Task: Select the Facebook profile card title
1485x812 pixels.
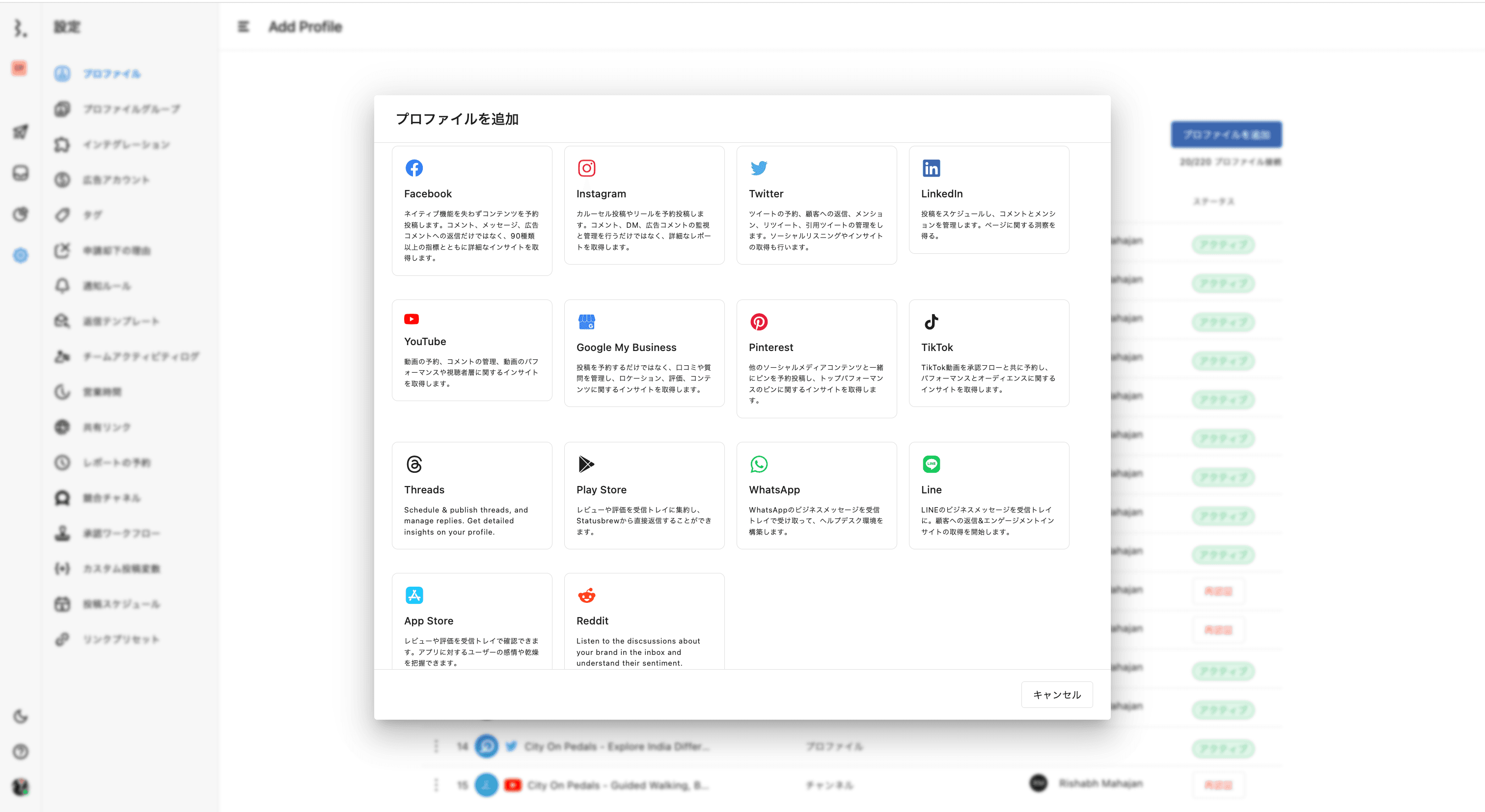Action: (x=428, y=193)
